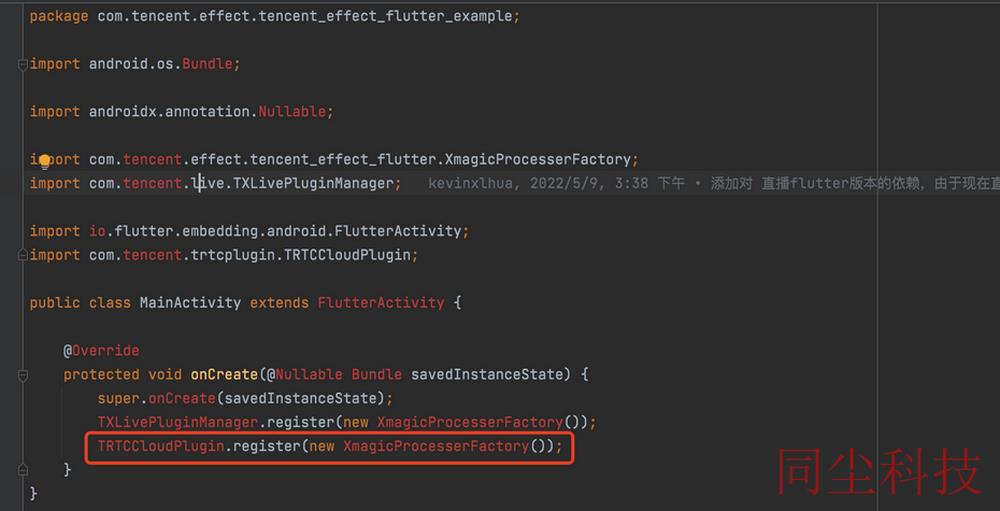
Task: Click fold end marker beside TRTCCloudPlugin import
Action: pos(23,255)
